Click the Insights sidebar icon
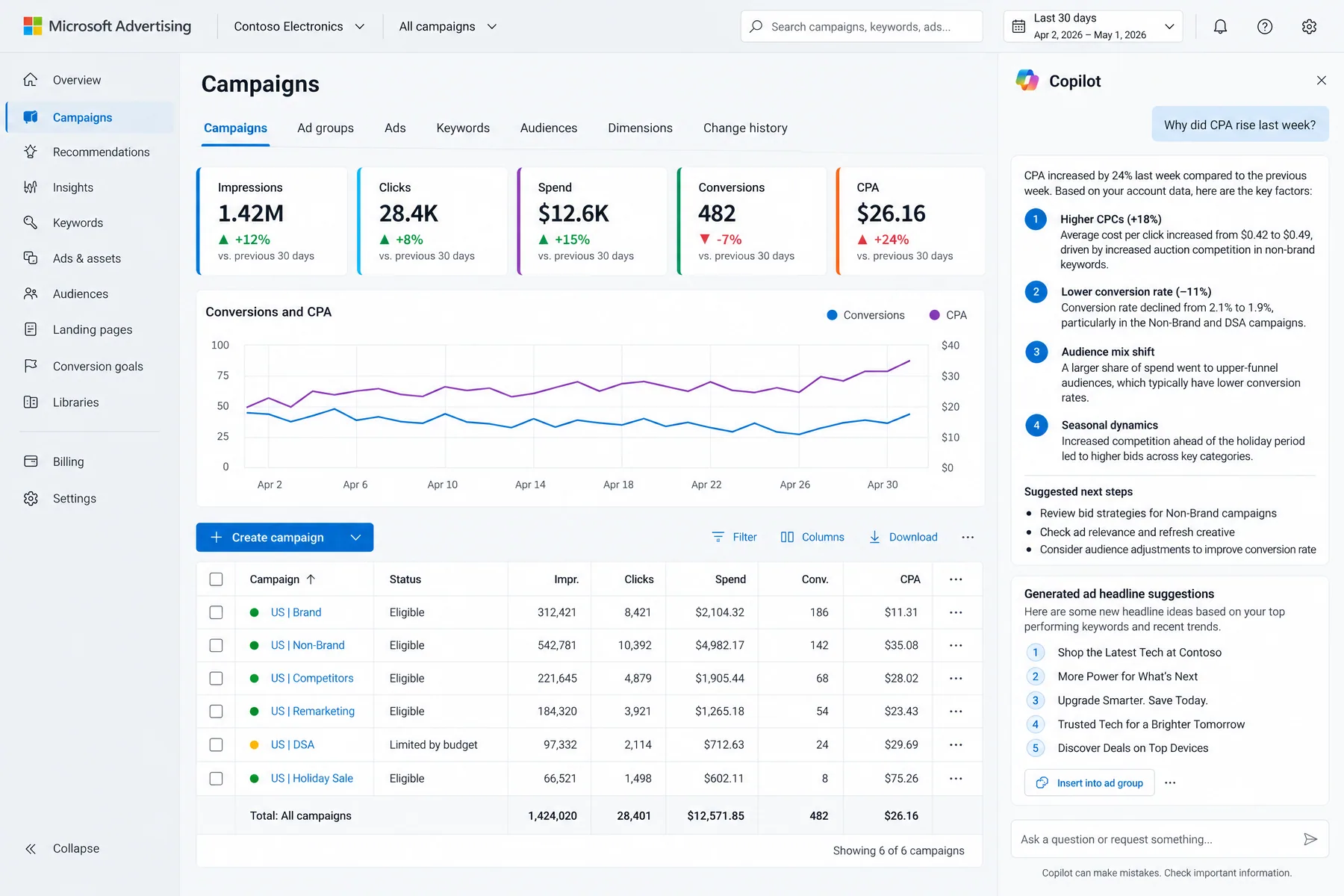Viewport: 1344px width, 896px height. coord(31,187)
